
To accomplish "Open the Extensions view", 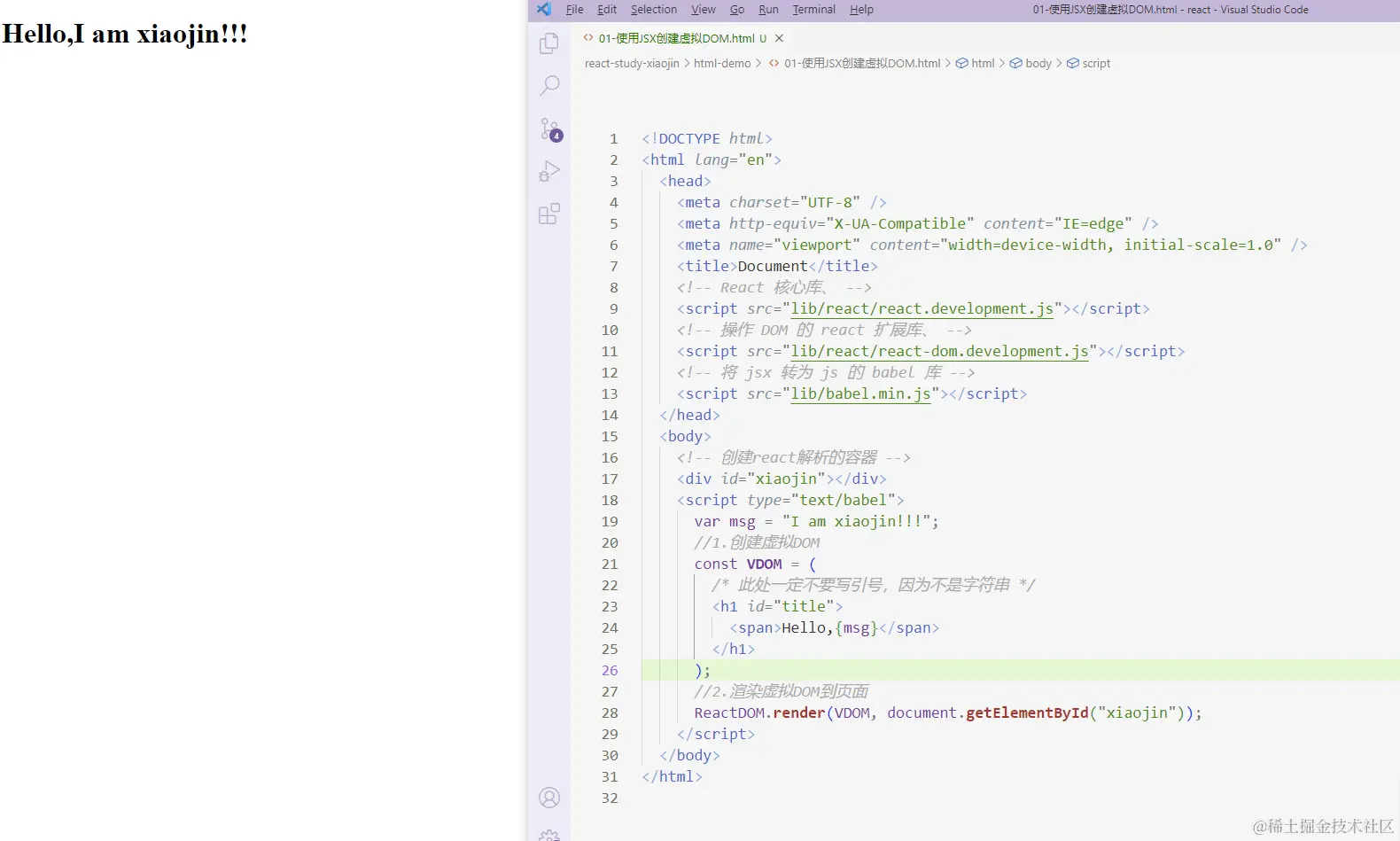I will 549,214.
